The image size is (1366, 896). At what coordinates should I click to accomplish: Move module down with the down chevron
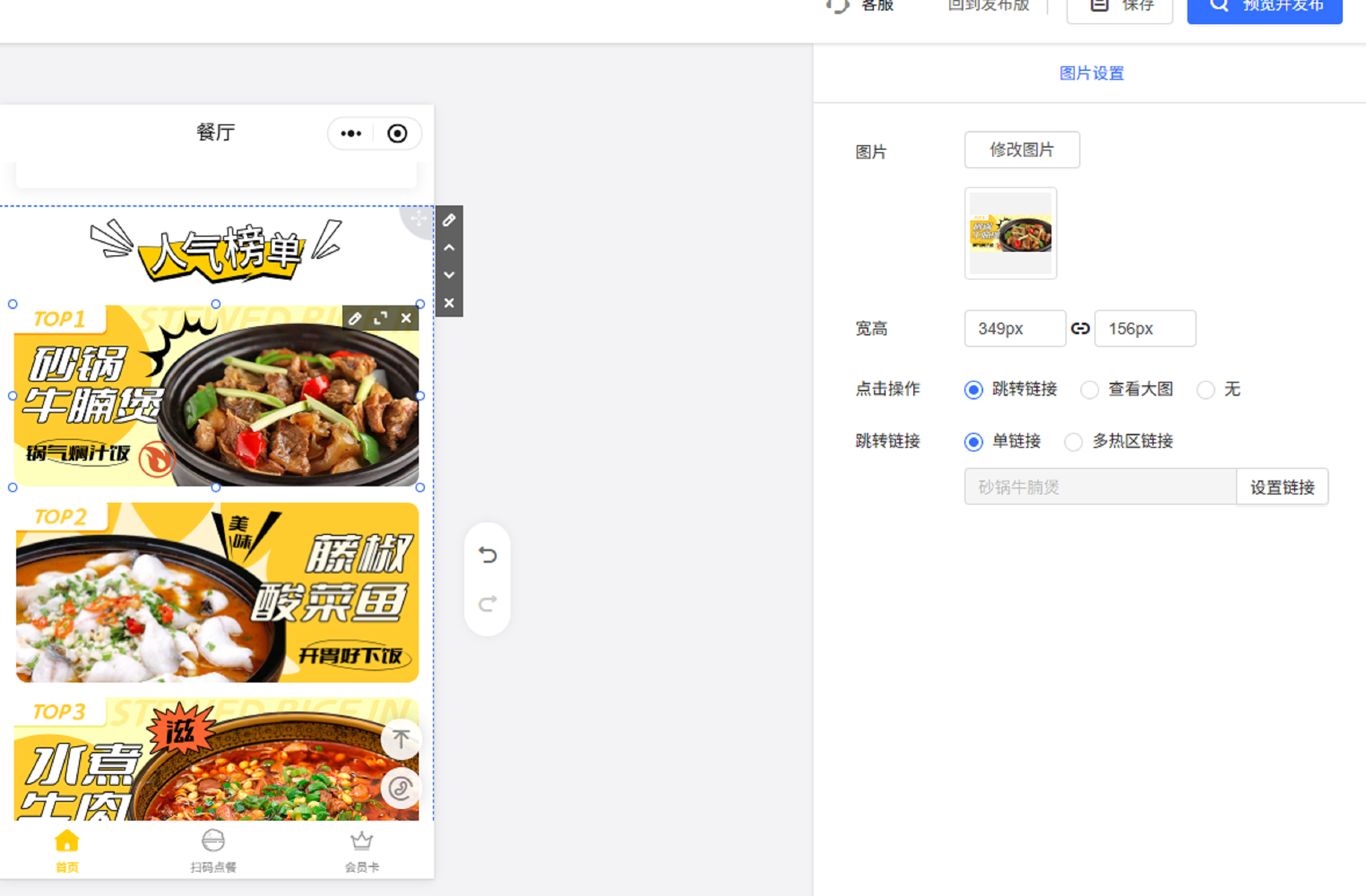(x=449, y=275)
